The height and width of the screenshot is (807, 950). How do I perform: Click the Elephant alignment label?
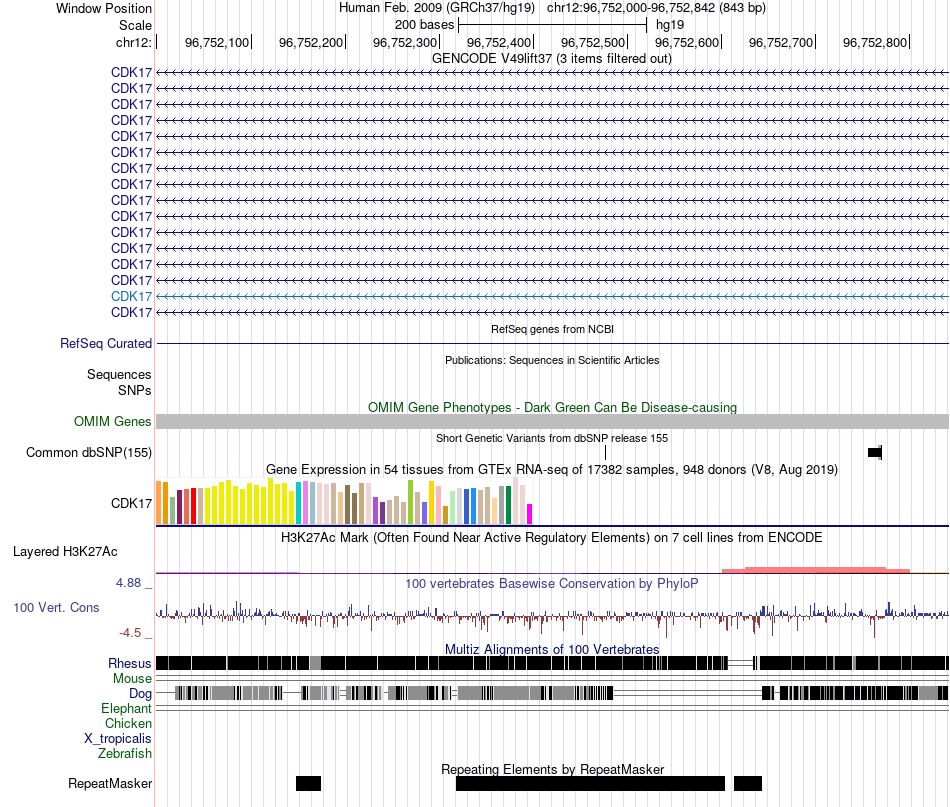[127, 709]
